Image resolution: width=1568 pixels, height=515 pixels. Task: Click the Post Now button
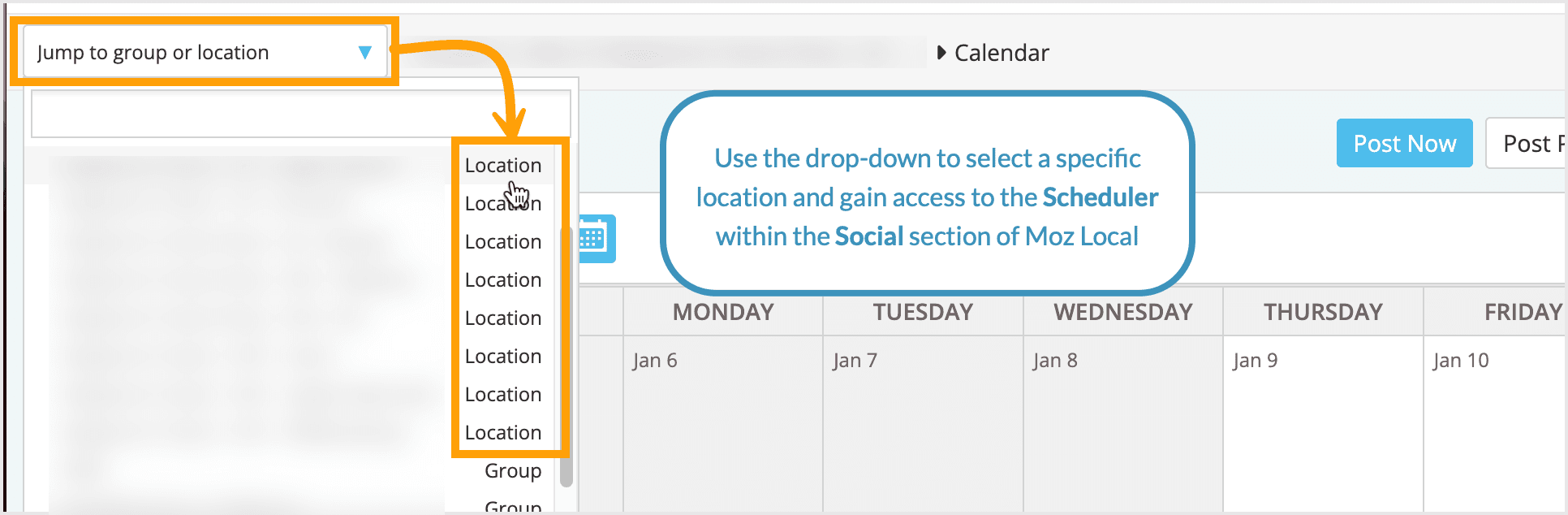click(x=1404, y=143)
